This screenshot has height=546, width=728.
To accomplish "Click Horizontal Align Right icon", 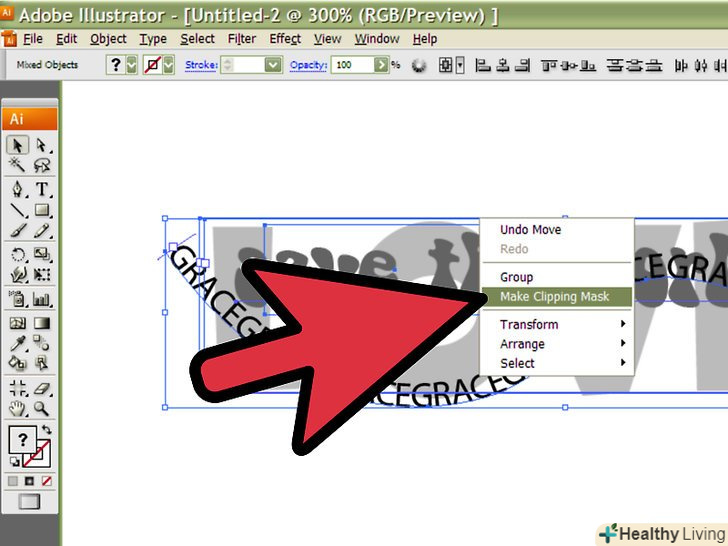I will click(523, 65).
